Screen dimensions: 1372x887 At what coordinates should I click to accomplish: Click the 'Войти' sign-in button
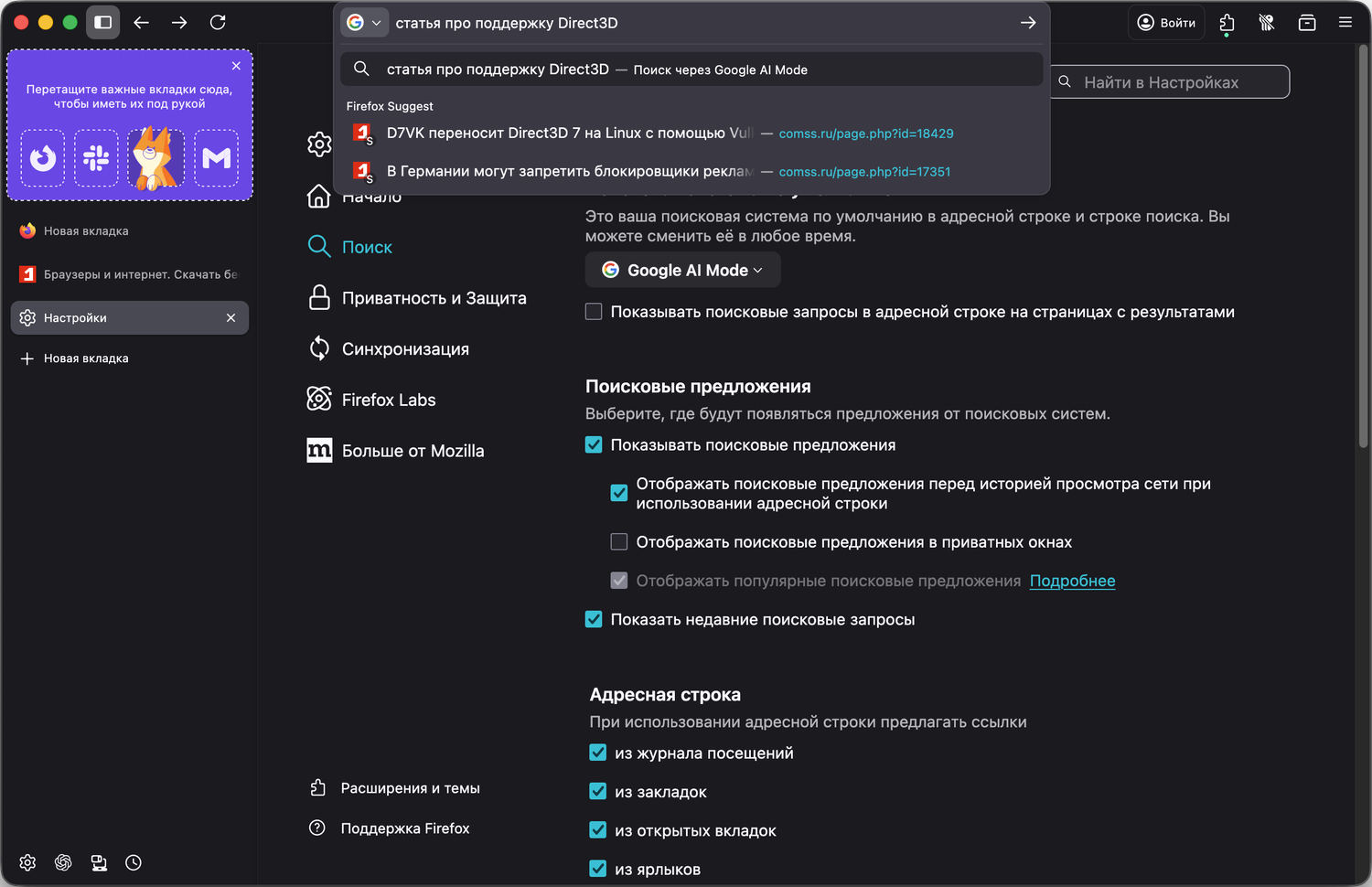tap(1167, 23)
